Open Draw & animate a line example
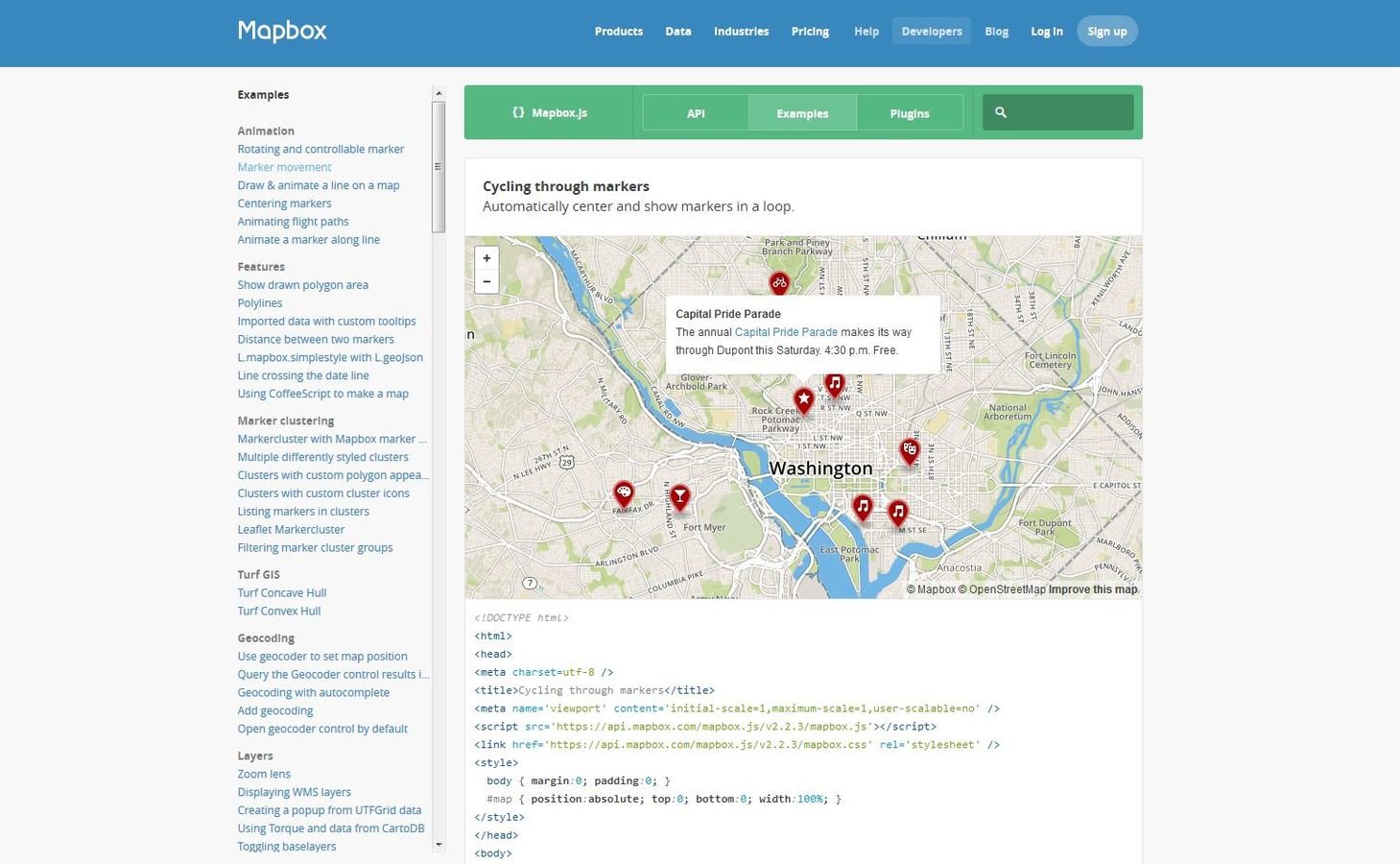 click(319, 185)
